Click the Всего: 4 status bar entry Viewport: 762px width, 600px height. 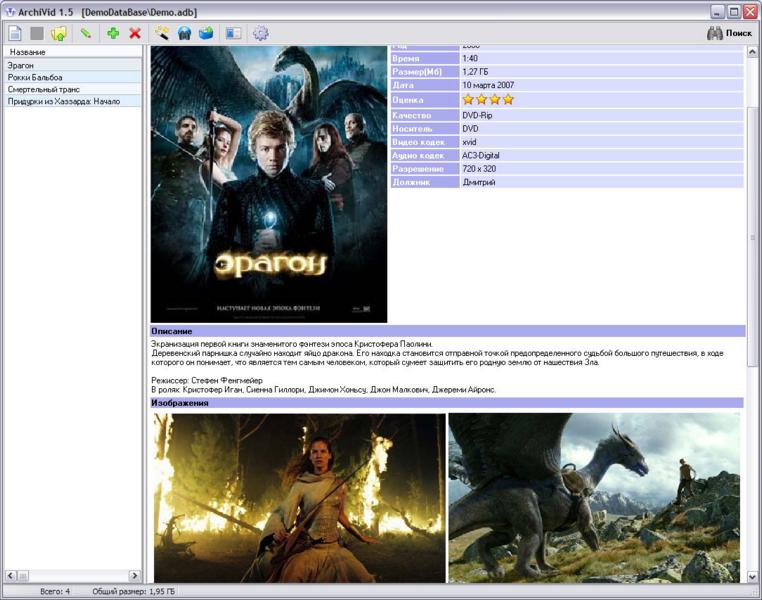point(55,592)
